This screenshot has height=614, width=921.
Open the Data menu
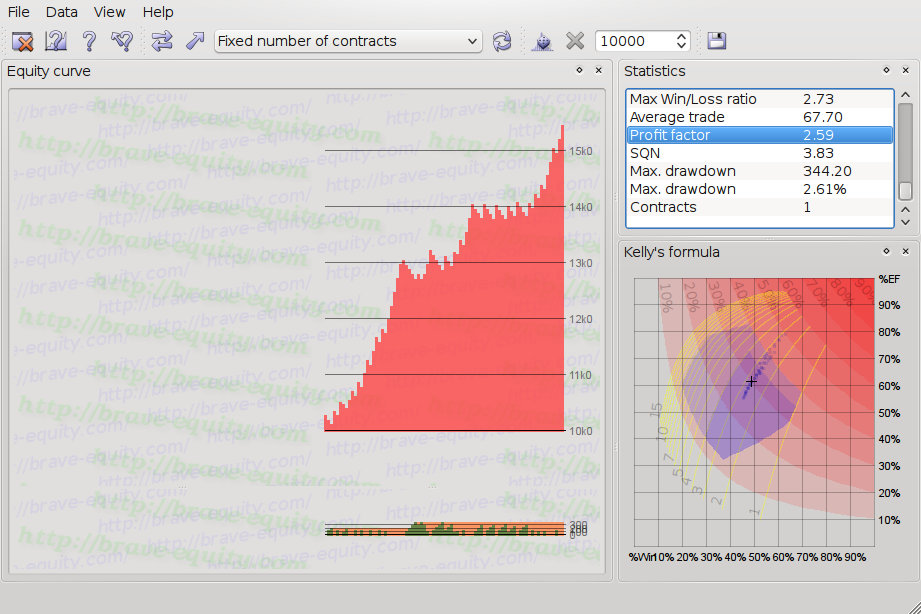pos(61,12)
